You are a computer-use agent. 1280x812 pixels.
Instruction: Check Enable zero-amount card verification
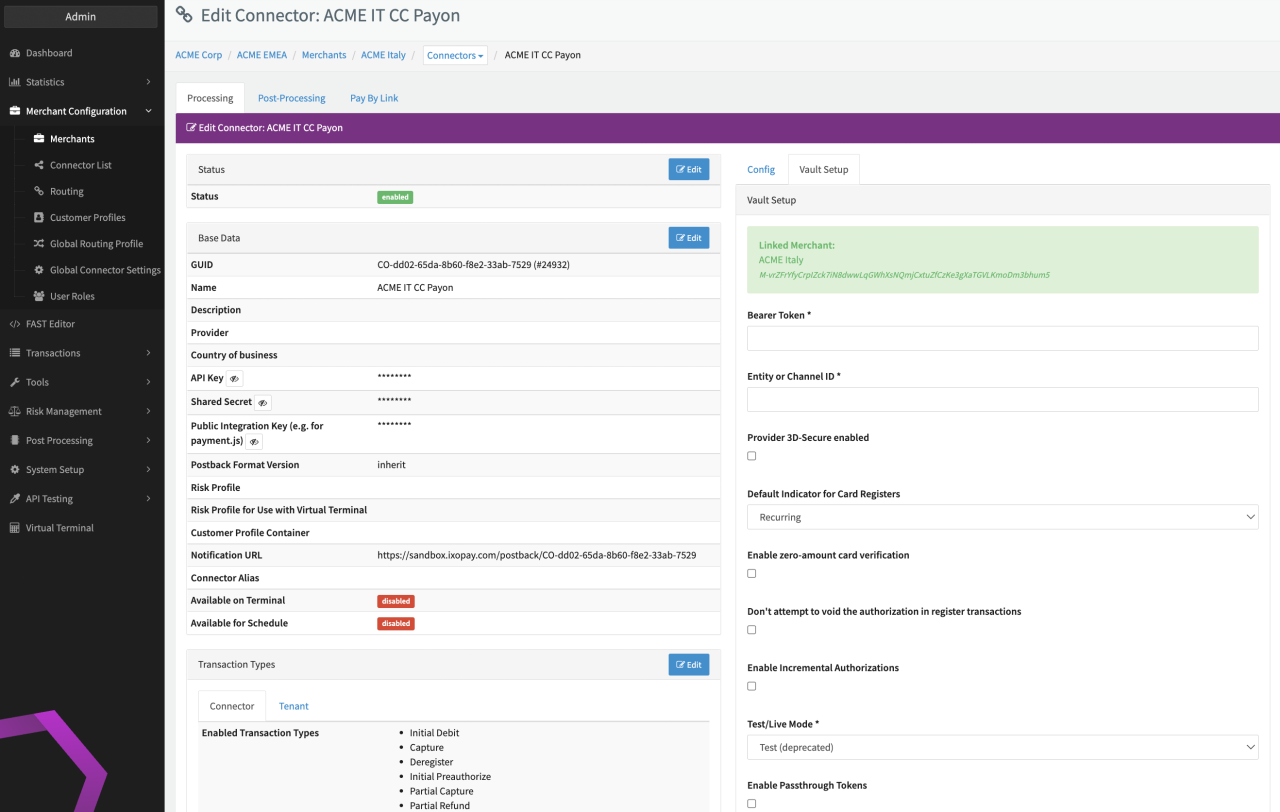(x=752, y=574)
